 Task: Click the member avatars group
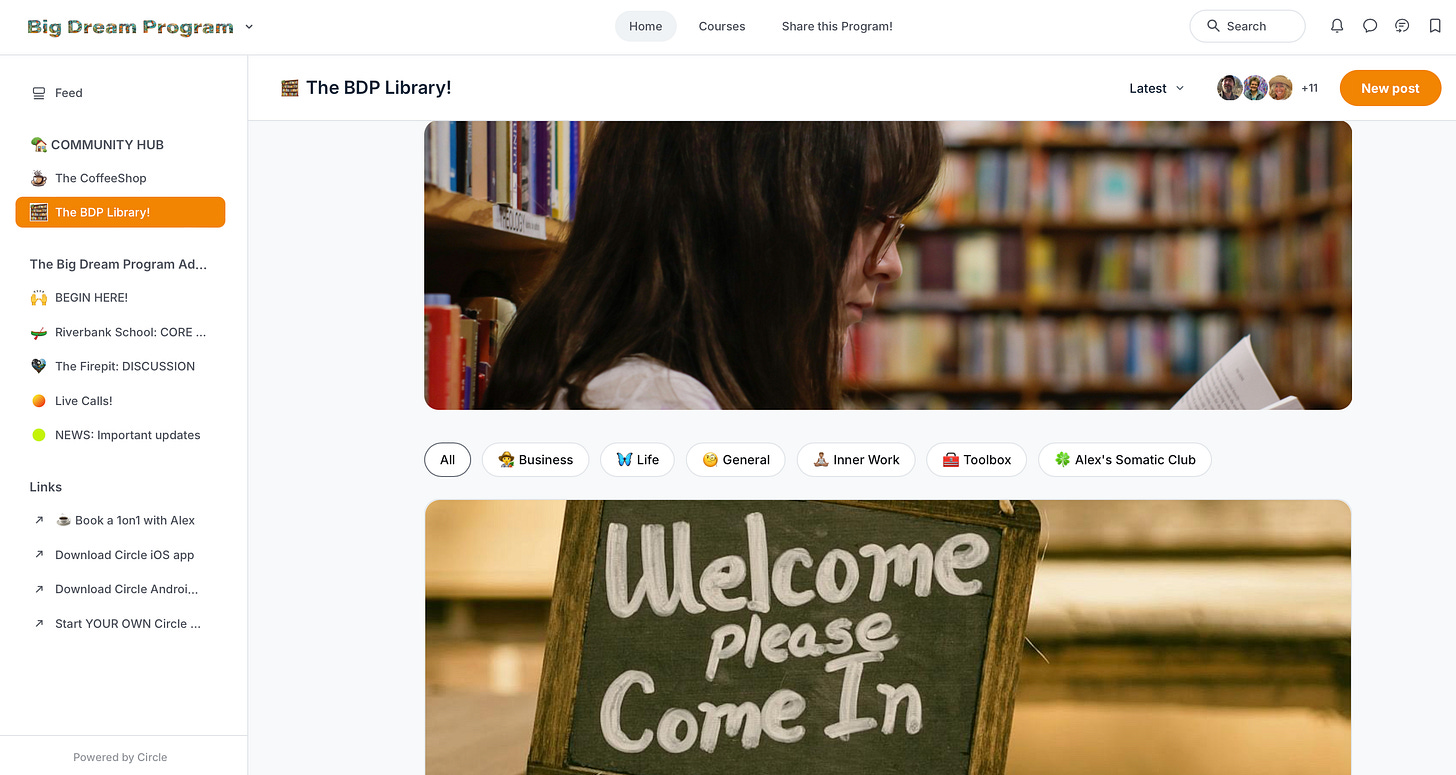(1255, 88)
